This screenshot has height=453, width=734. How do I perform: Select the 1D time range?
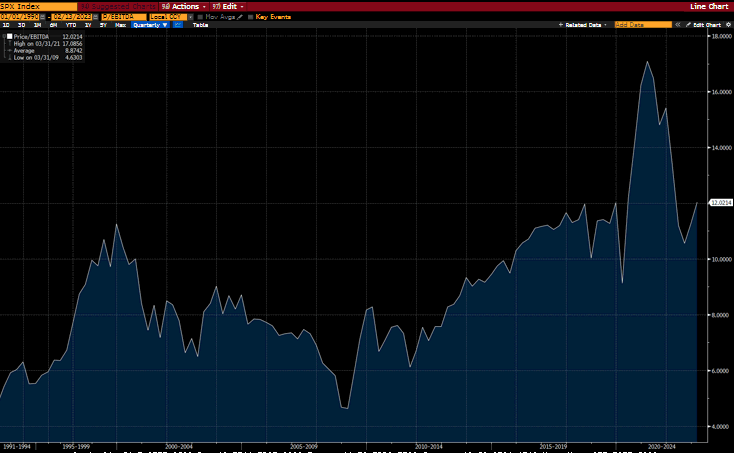(x=6, y=25)
